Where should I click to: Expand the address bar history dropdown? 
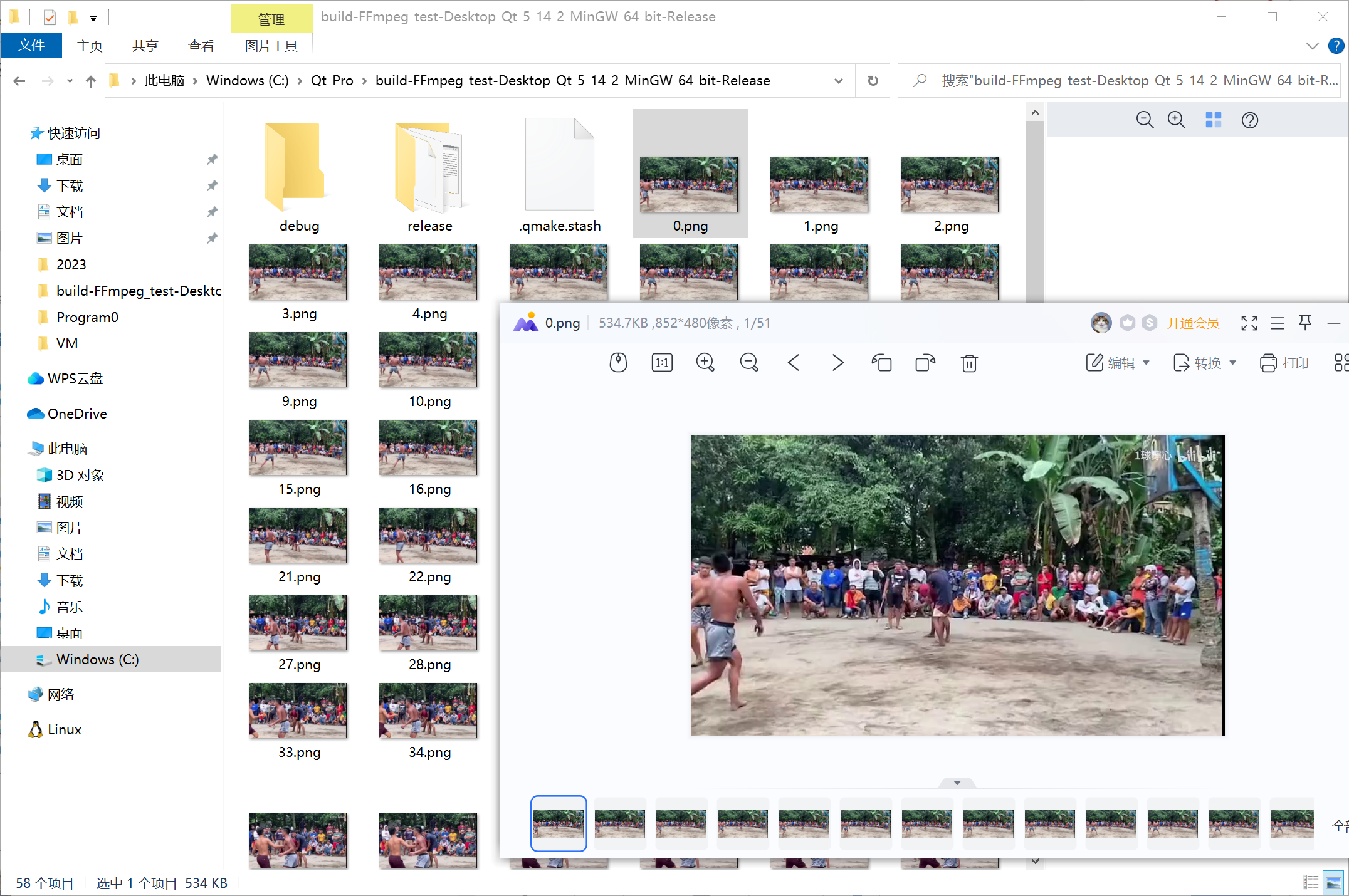(839, 81)
